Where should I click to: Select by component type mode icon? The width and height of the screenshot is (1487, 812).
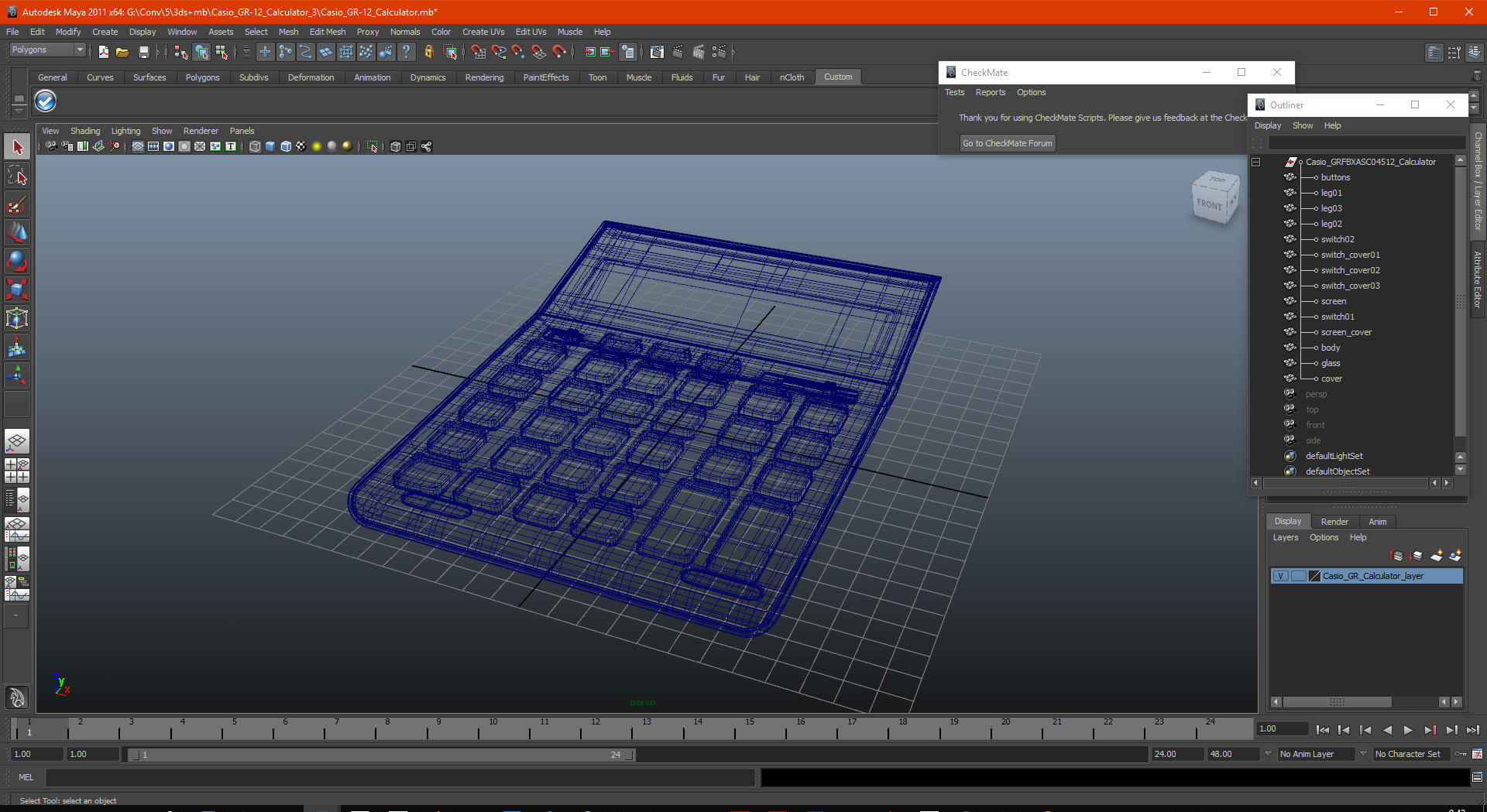(222, 52)
